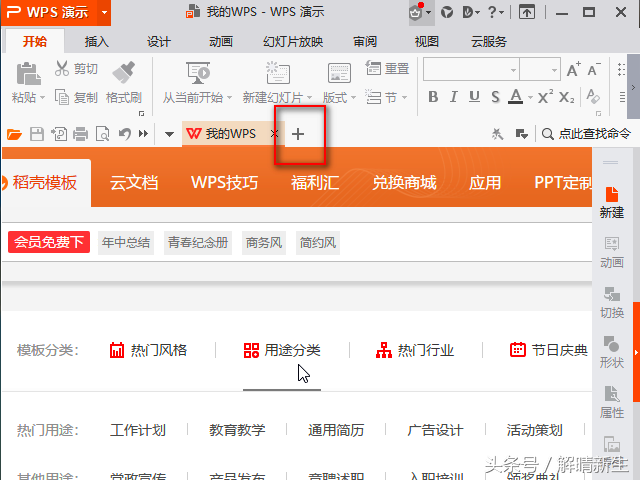The height and width of the screenshot is (480, 640).
Task: Click the 青春纪念册 tag
Action: tap(198, 242)
